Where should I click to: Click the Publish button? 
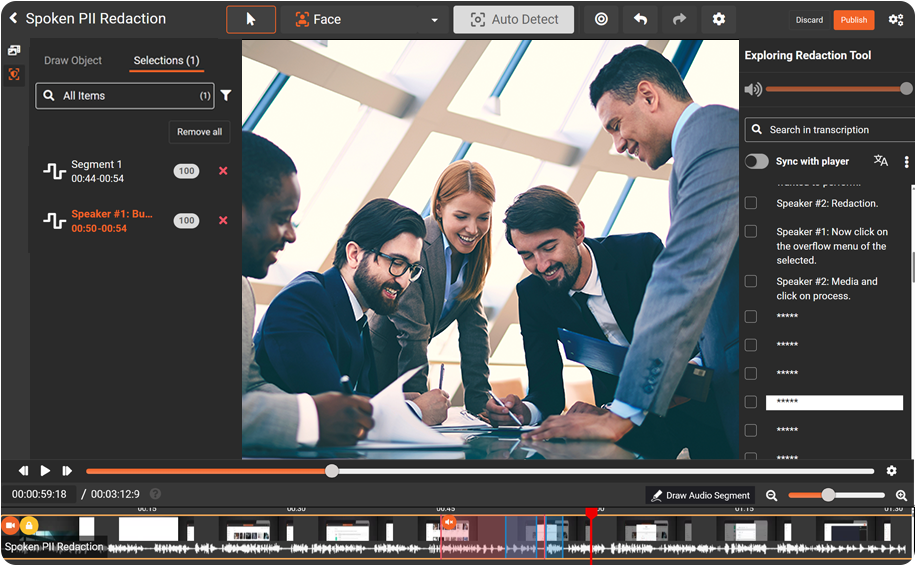click(853, 20)
